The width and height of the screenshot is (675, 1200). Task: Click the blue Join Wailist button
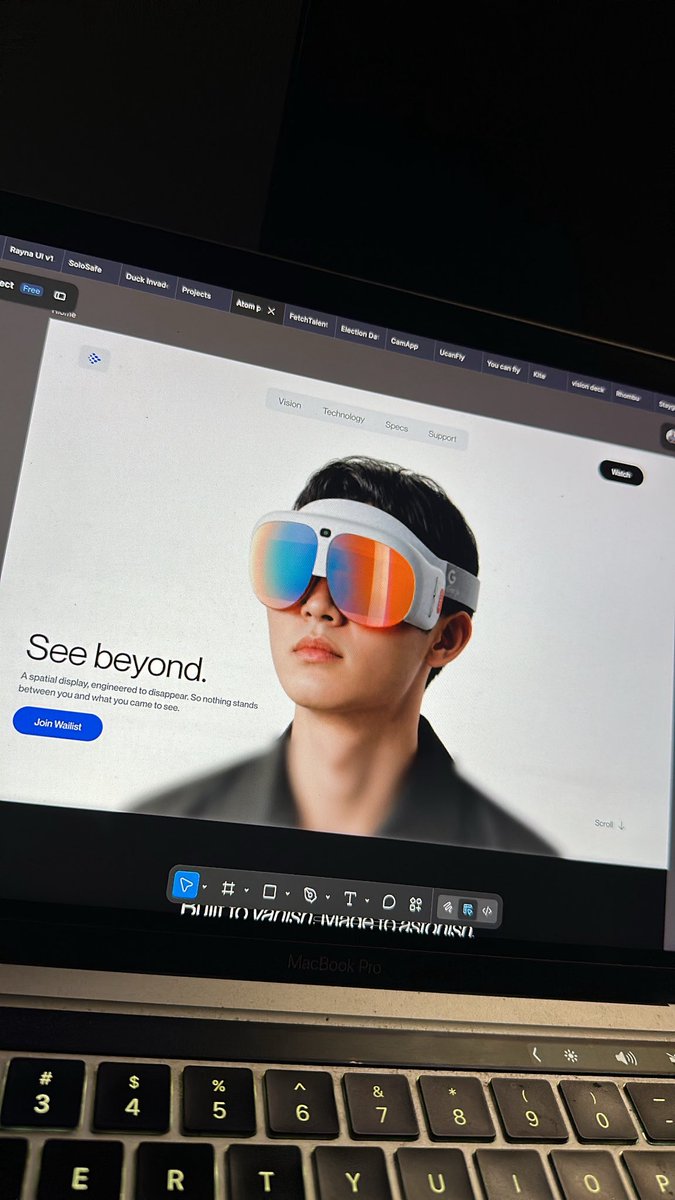(57, 723)
